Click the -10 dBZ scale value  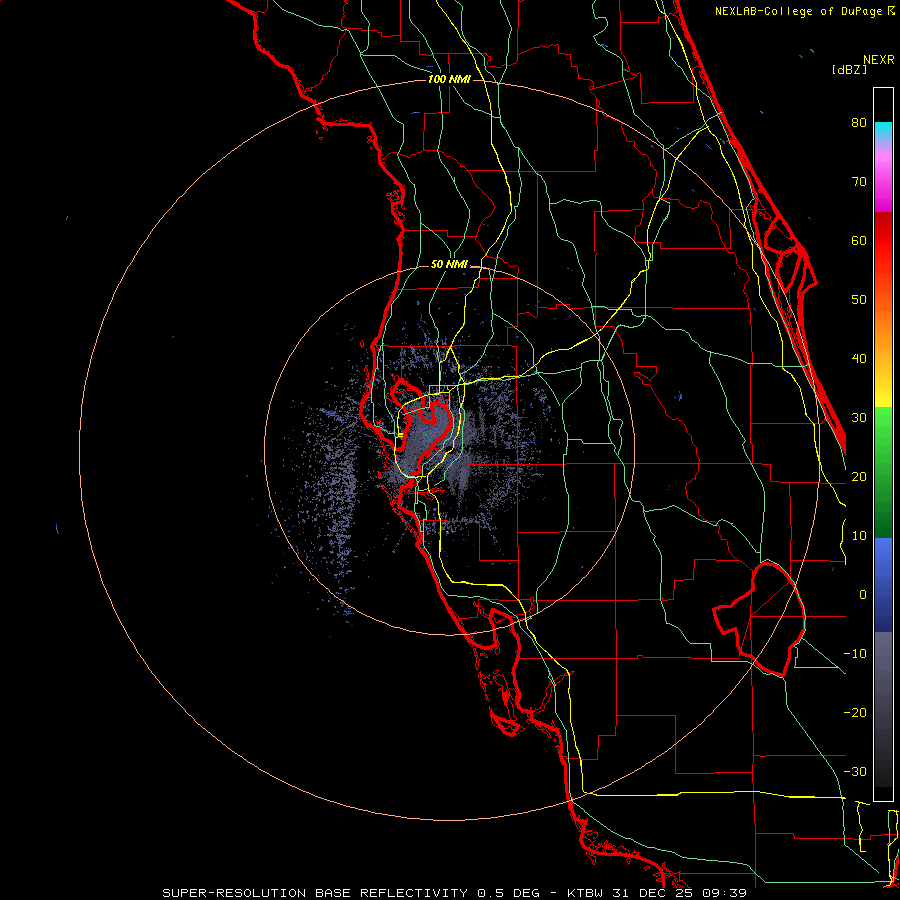tap(855, 654)
